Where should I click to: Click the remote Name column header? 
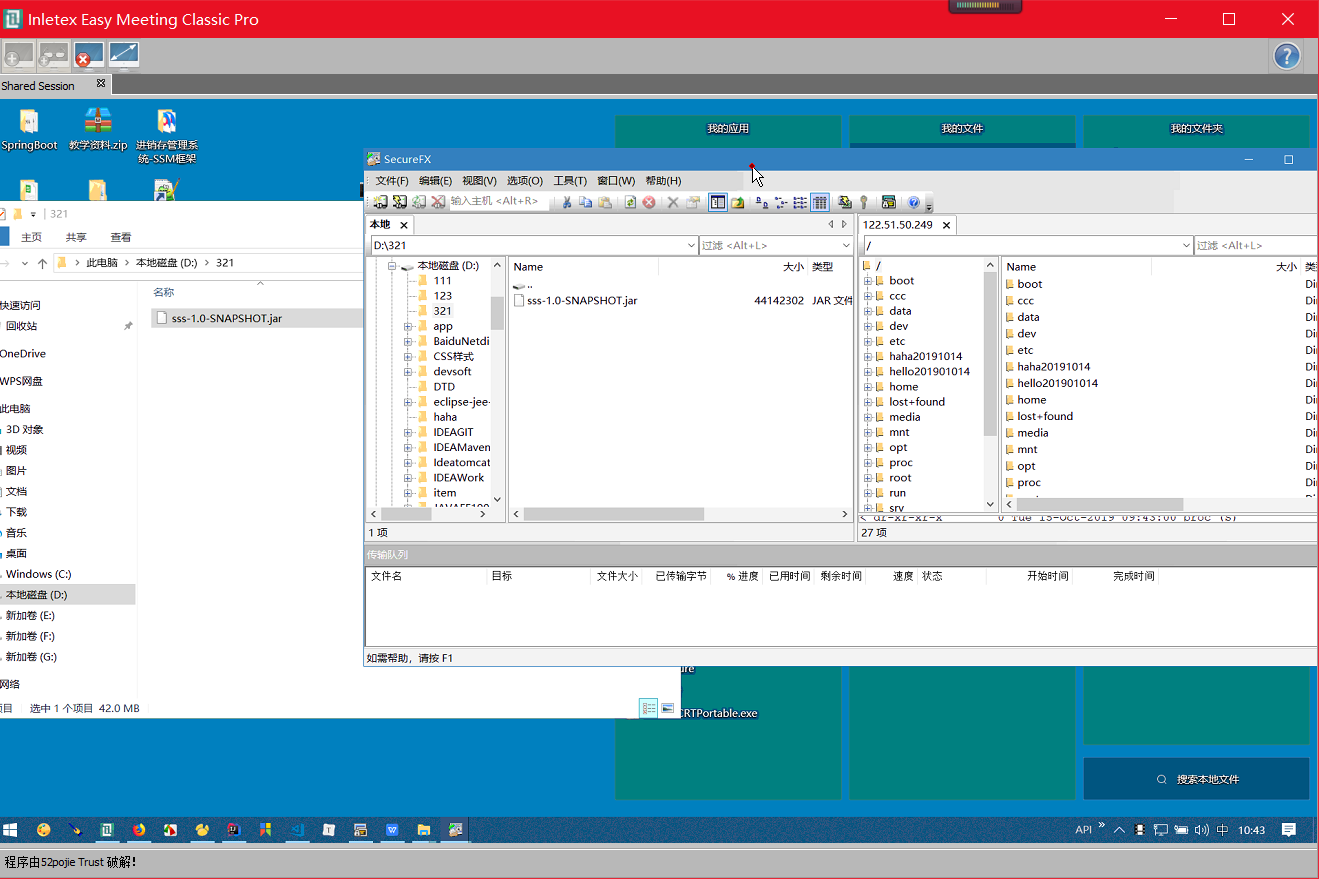pyautogui.click(x=1021, y=267)
